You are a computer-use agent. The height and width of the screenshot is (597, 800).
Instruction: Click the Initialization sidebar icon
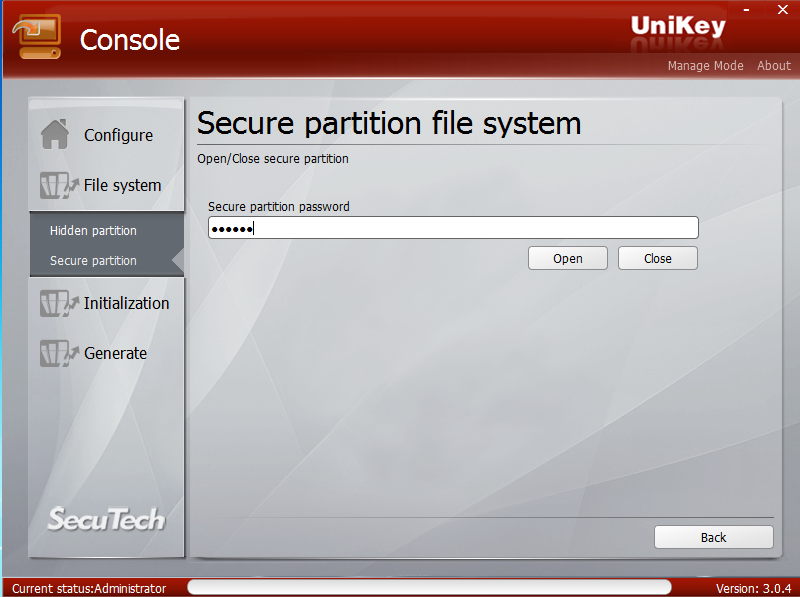coord(59,303)
